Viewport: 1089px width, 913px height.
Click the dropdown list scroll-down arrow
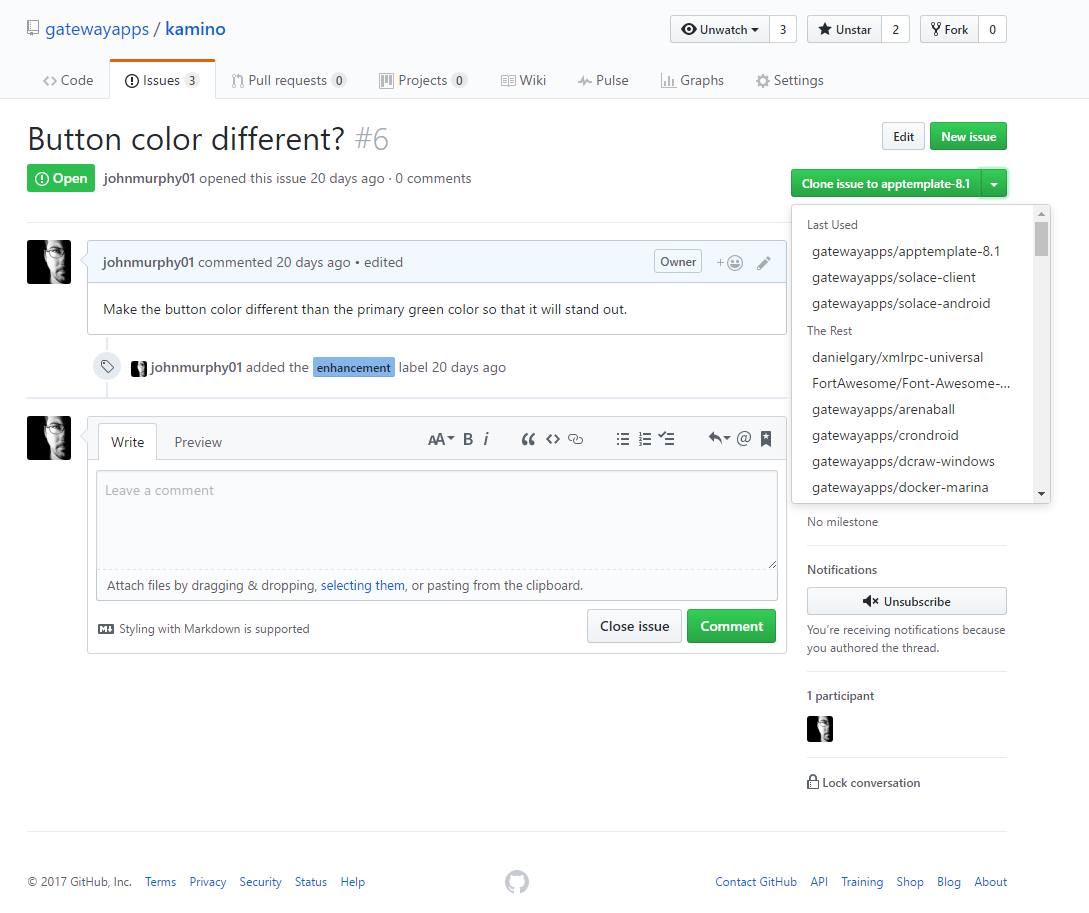[1041, 494]
